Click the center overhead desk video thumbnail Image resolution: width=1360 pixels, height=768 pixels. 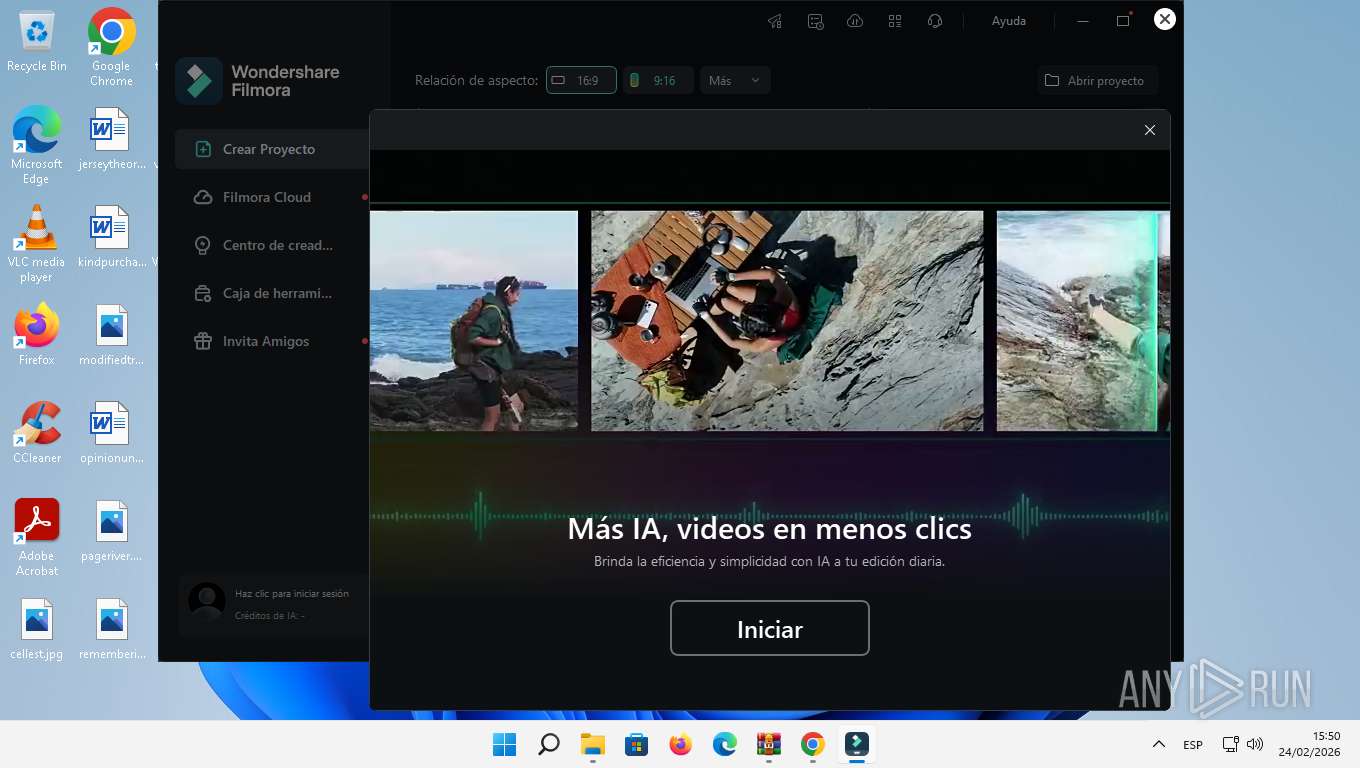tap(787, 321)
